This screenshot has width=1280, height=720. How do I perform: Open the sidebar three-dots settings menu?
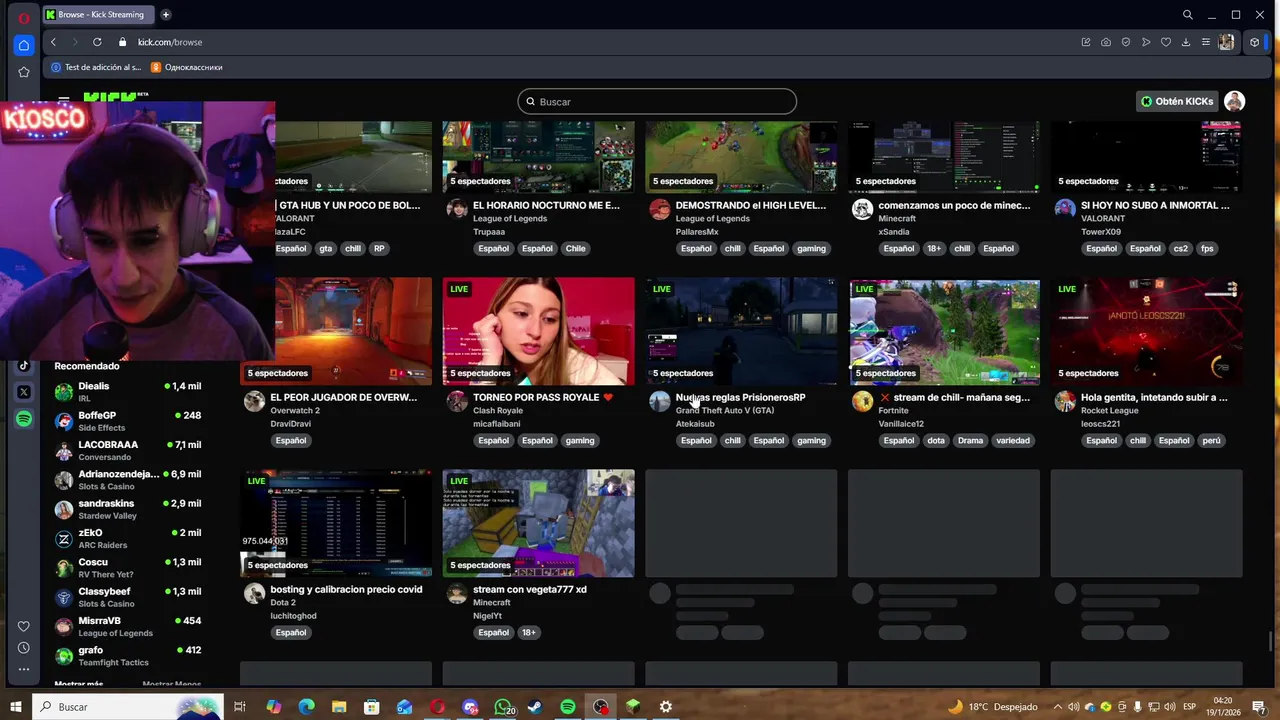tap(24, 669)
